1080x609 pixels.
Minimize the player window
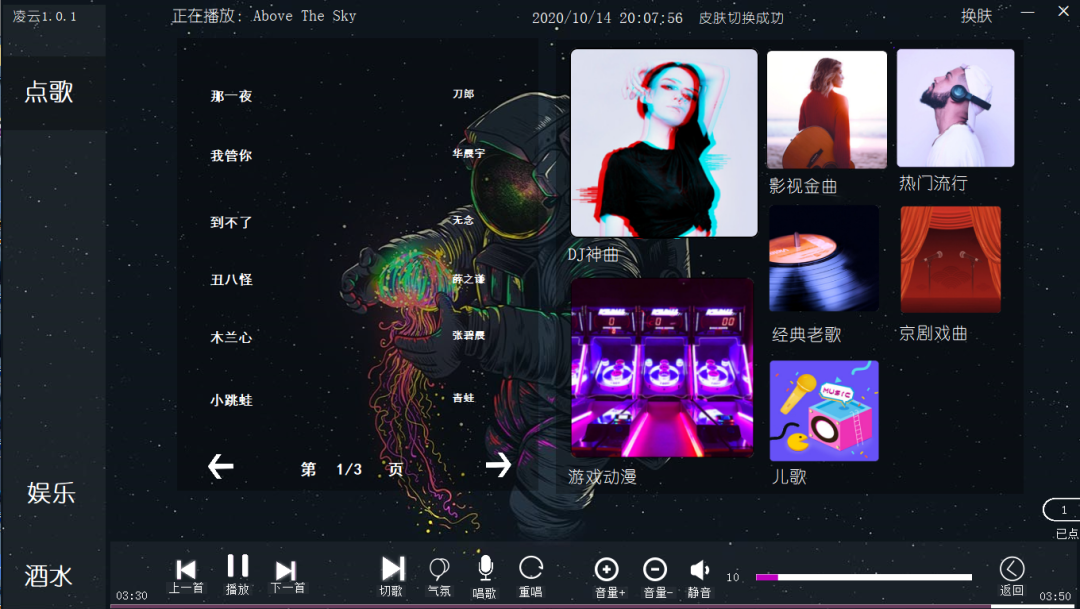click(1028, 12)
